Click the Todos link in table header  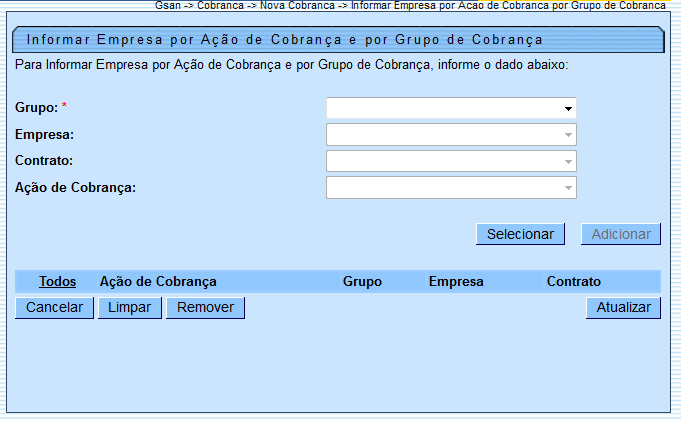pos(58,282)
